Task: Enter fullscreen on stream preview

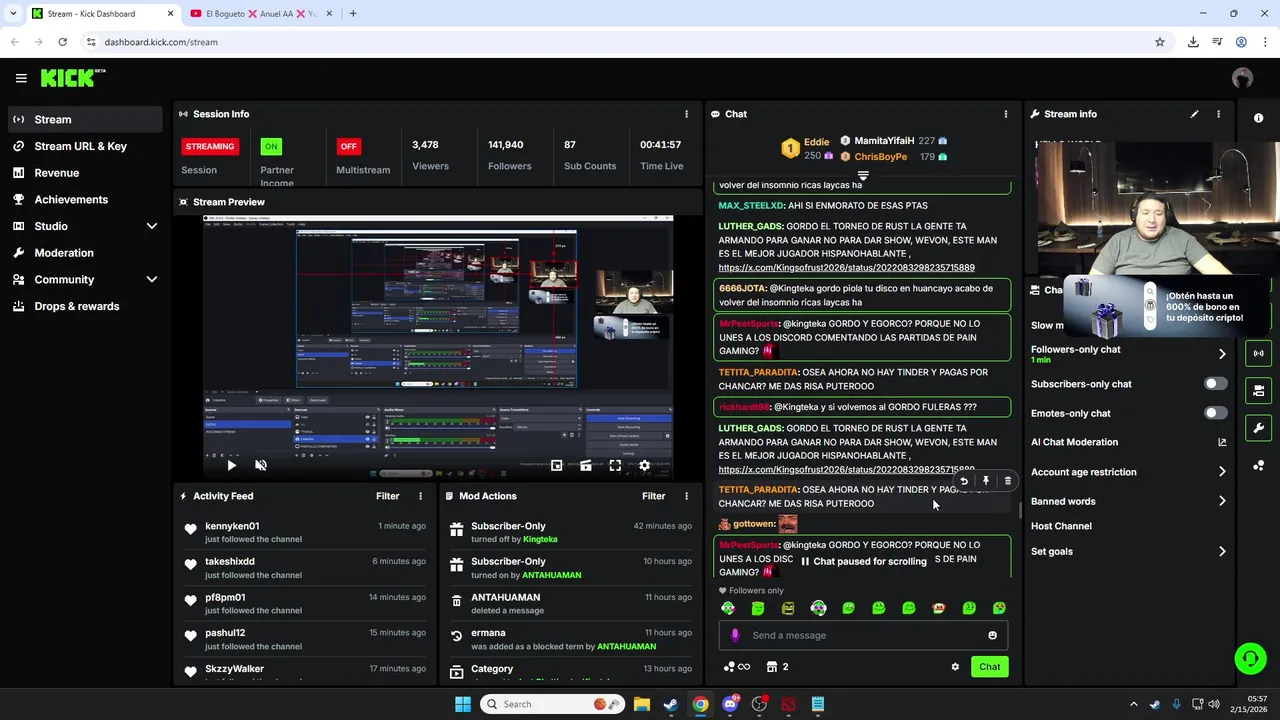Action: pos(615,465)
